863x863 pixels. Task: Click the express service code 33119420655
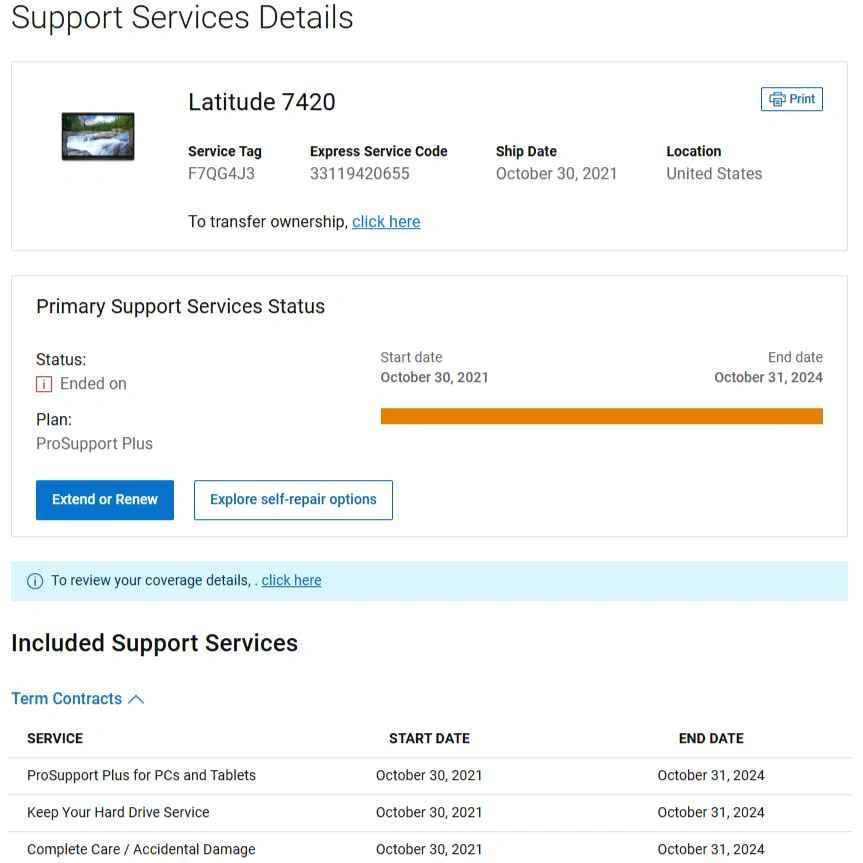[359, 174]
